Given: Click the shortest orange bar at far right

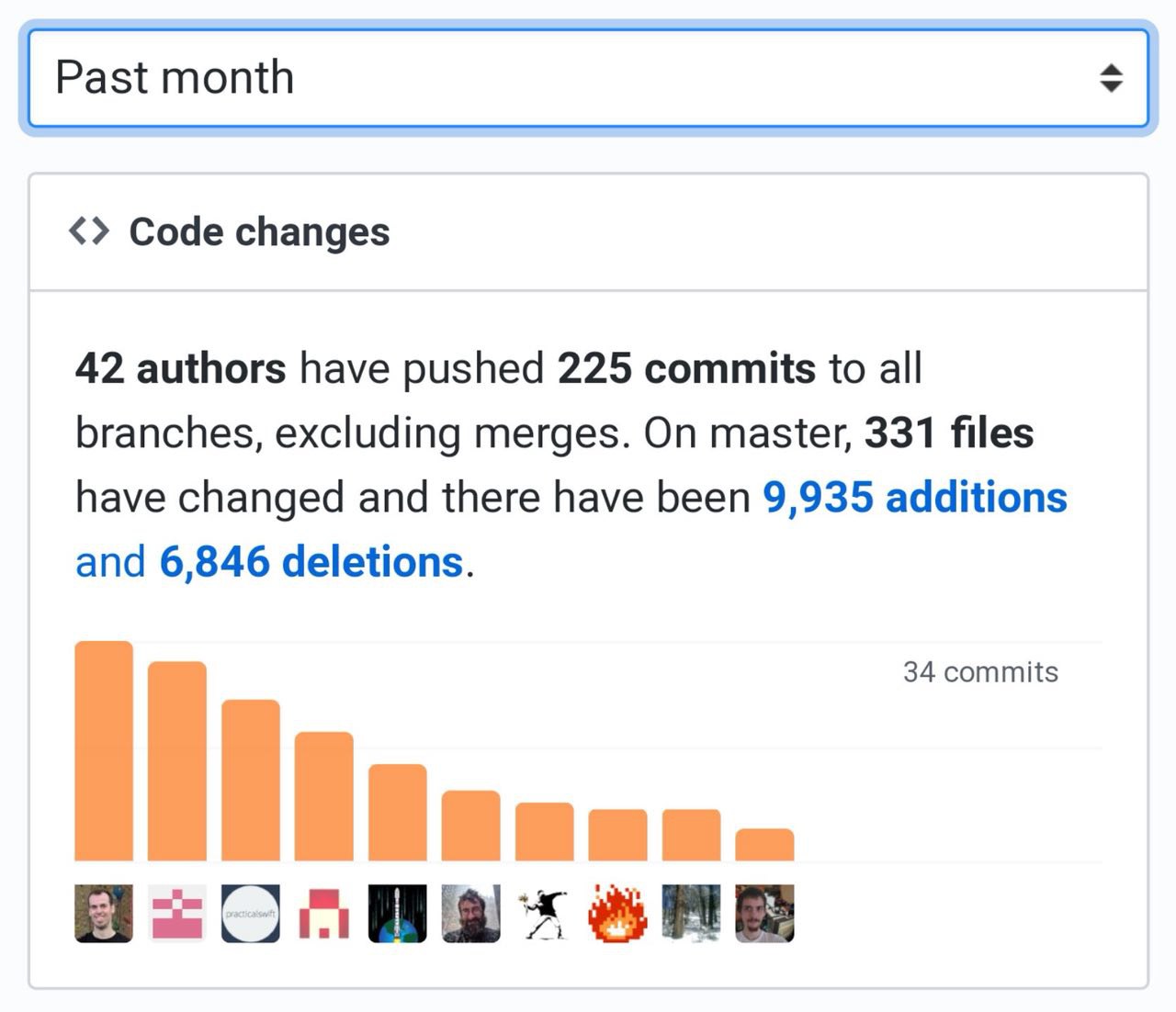Looking at the screenshot, I should click(764, 845).
